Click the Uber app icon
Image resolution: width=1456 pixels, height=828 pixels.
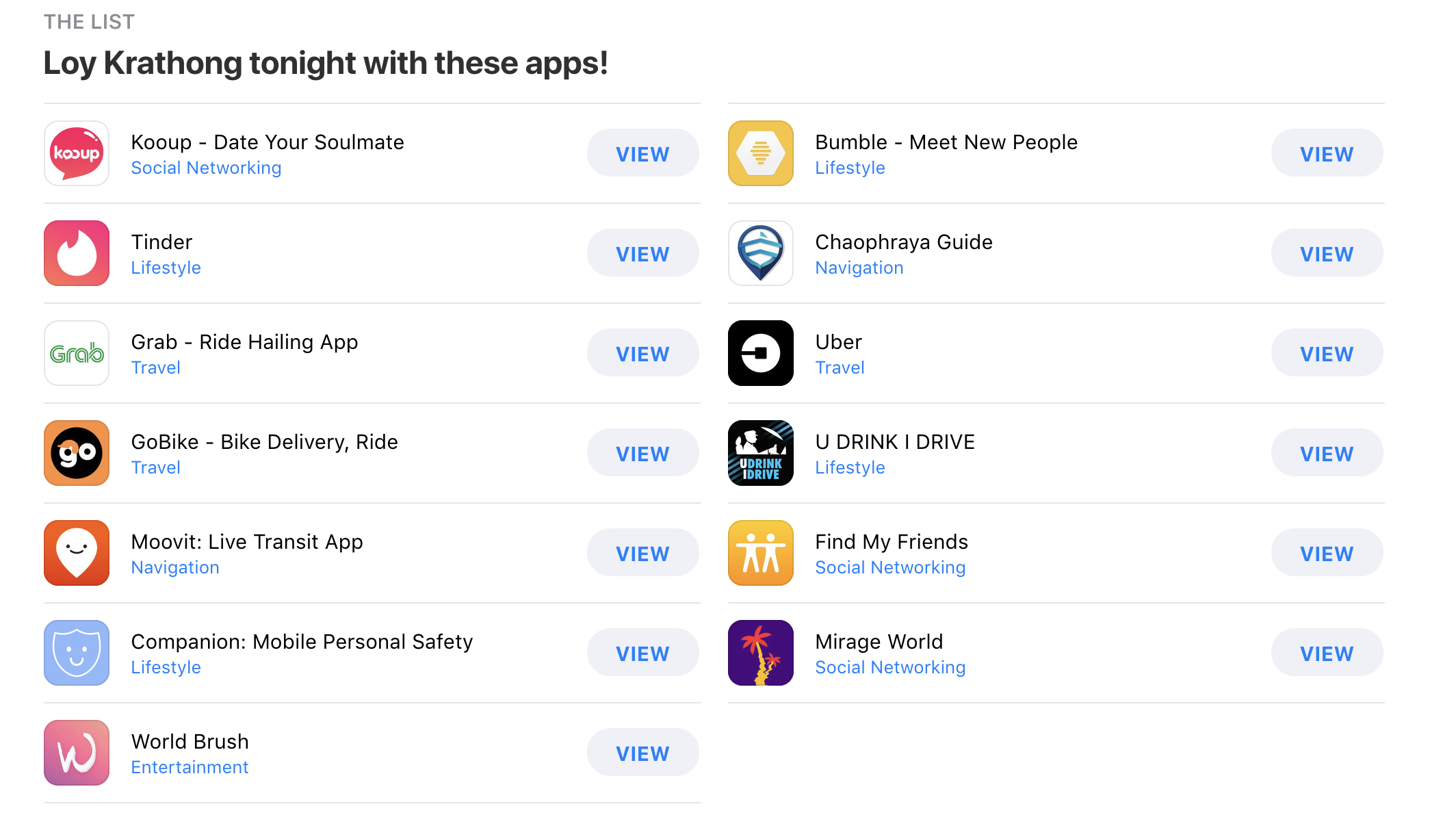[761, 353]
